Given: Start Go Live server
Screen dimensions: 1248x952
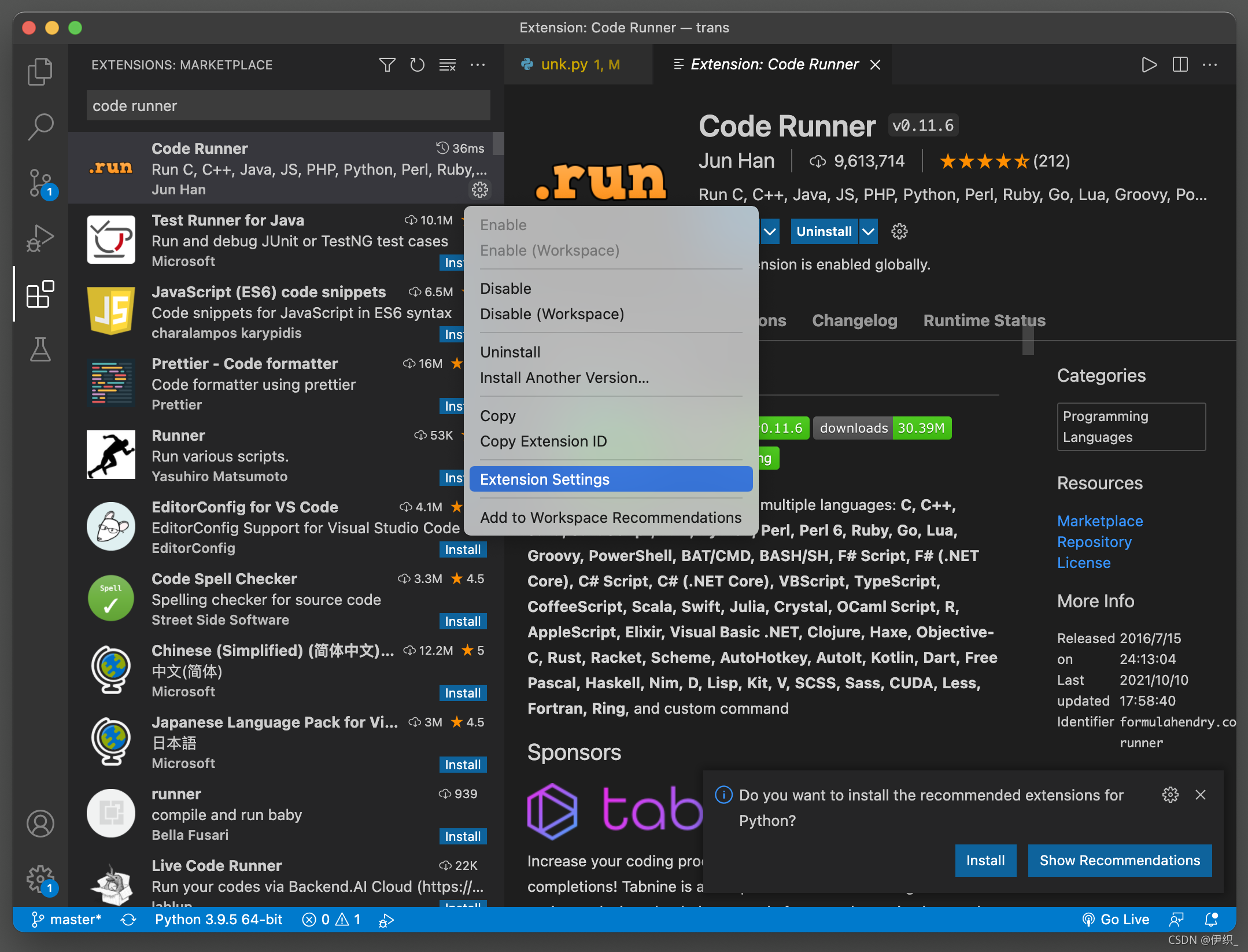Looking at the screenshot, I should pos(1116,920).
